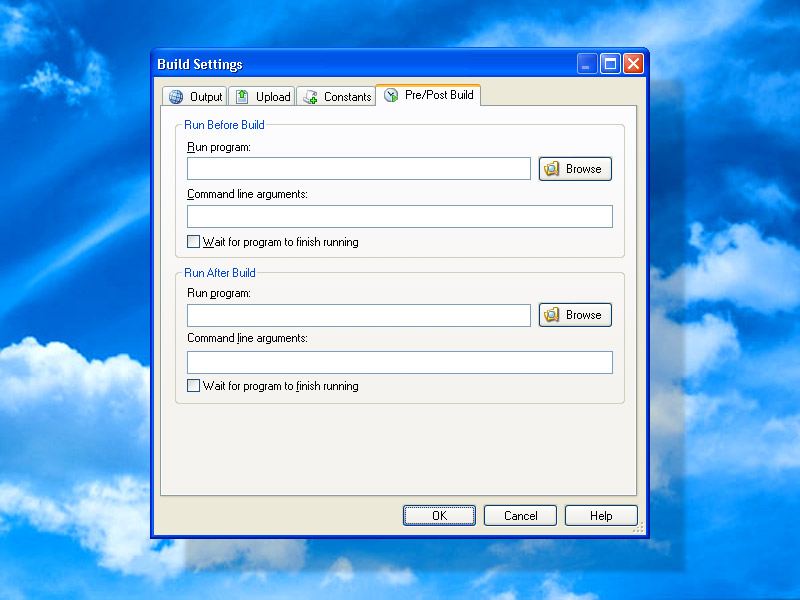This screenshot has height=600, width=800.
Task: Confirm settings with the OK button
Action: [439, 515]
